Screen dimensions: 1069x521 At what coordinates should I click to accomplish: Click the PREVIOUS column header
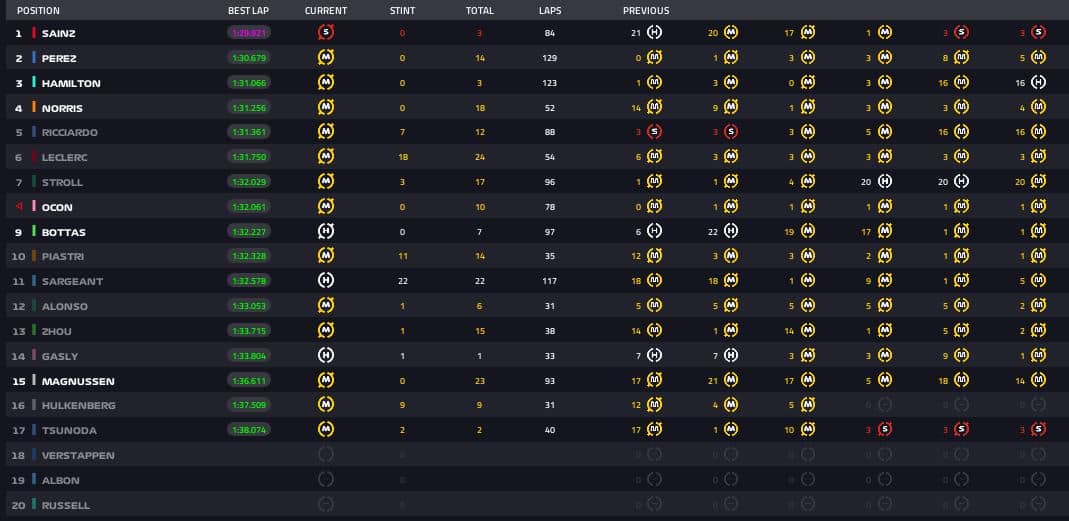pyautogui.click(x=646, y=10)
